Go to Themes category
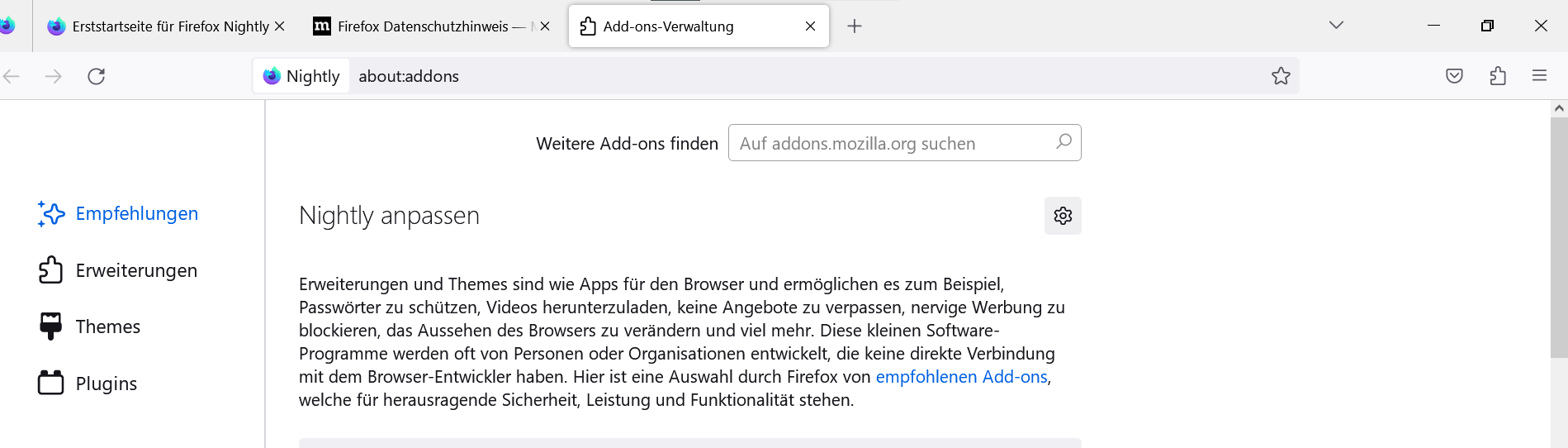 (x=107, y=326)
